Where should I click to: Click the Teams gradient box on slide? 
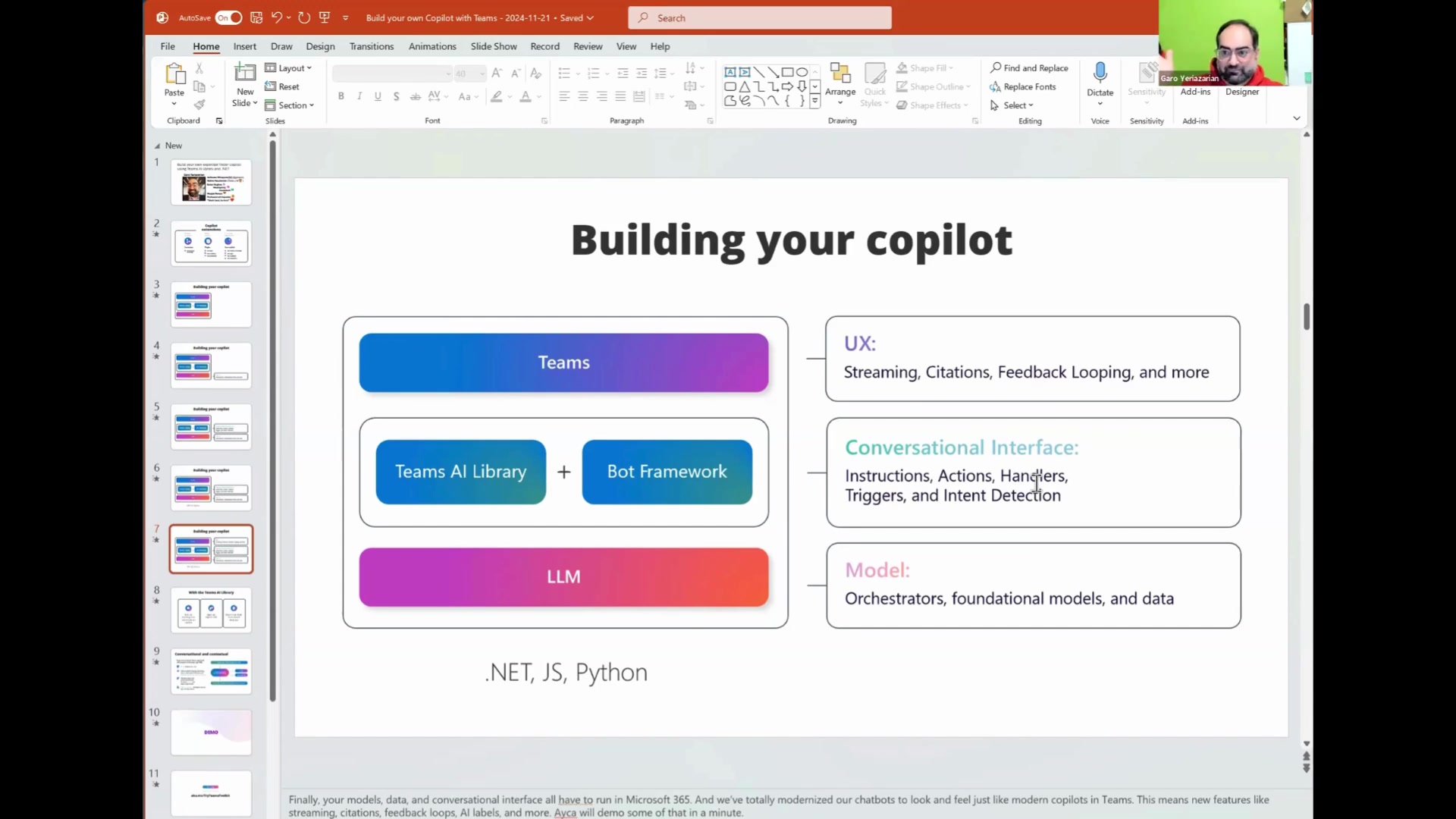point(563,362)
